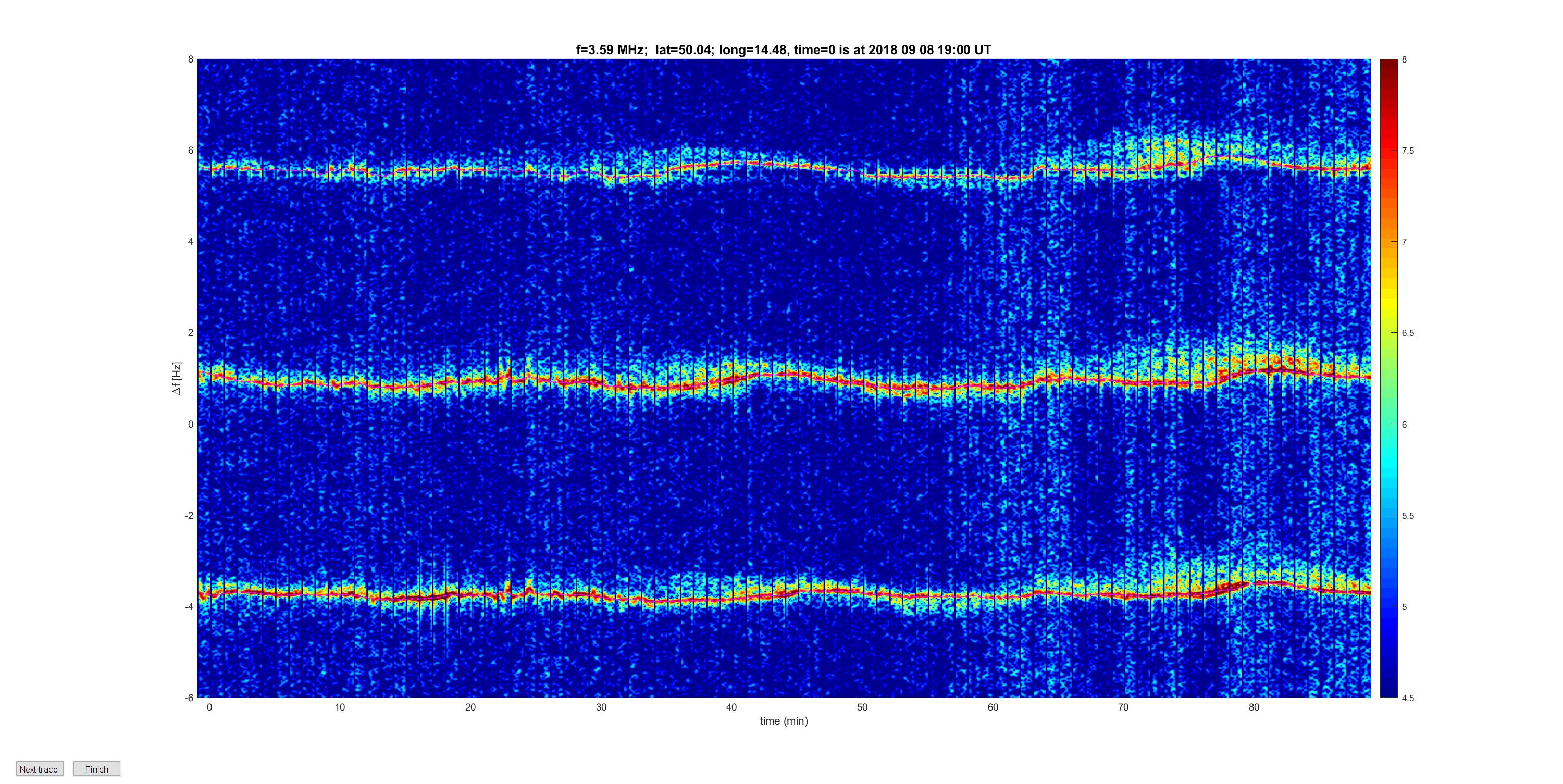
Task: Select the plot title text
Action: [x=783, y=50]
